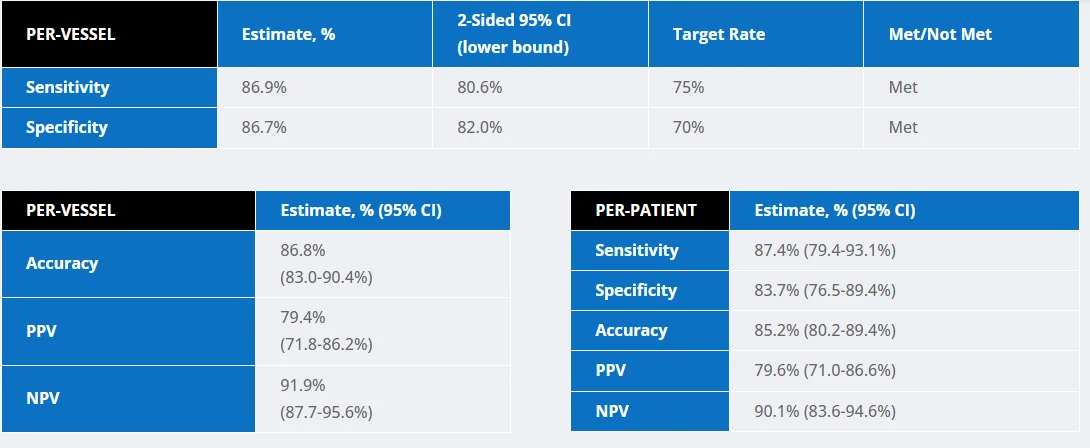Select the Specificity row label in top table

click(67, 127)
